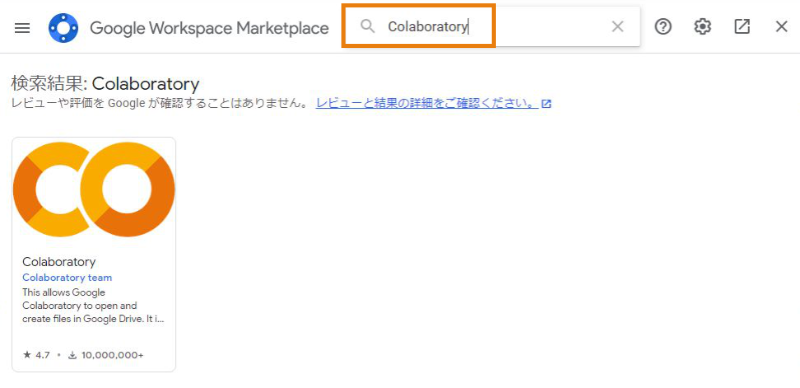Click the search field containing Colaboratory

click(492, 27)
